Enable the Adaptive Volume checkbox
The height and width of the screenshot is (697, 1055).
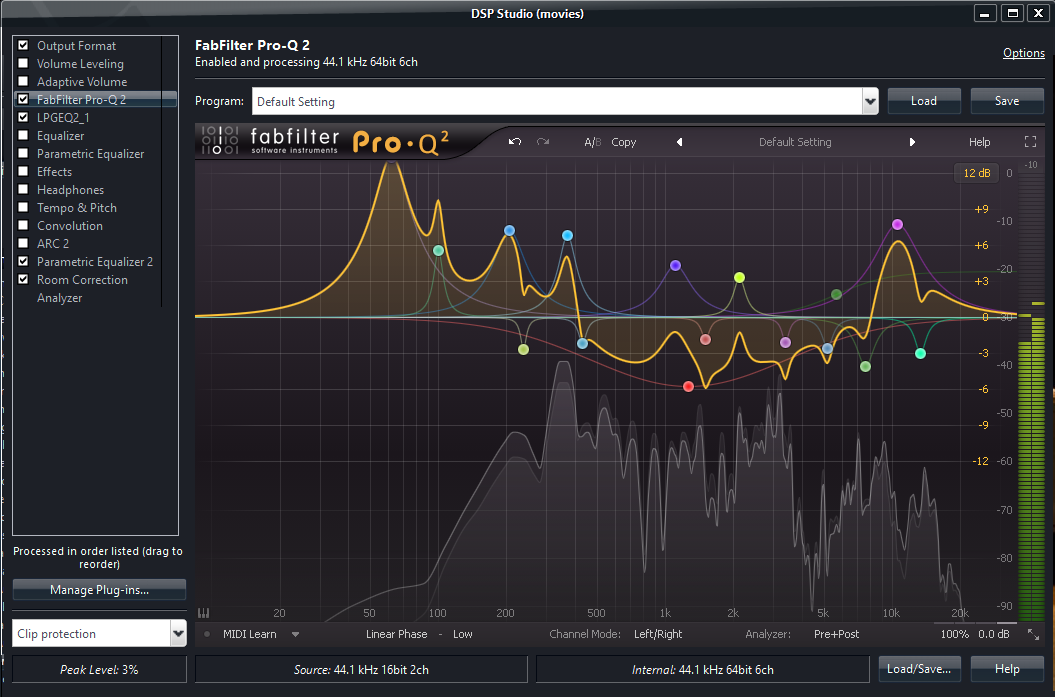coord(23,81)
